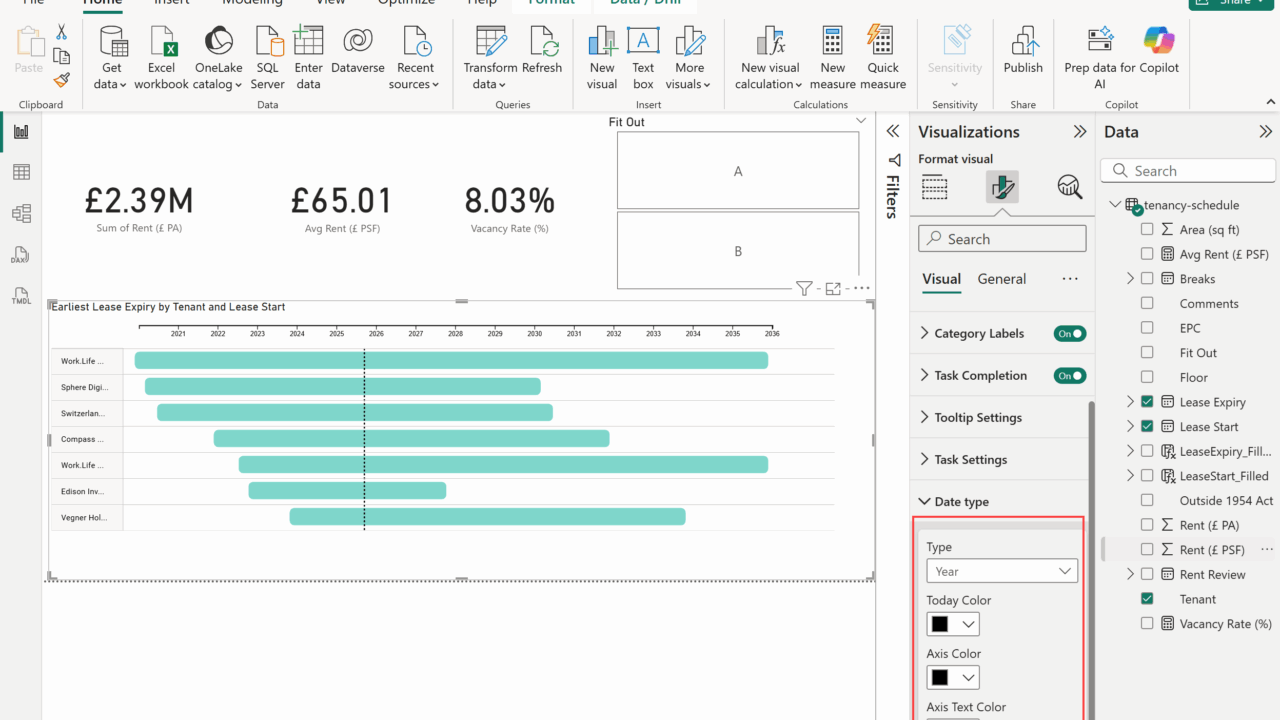Select slicer option A
Viewport: 1280px width, 720px height.
click(738, 171)
